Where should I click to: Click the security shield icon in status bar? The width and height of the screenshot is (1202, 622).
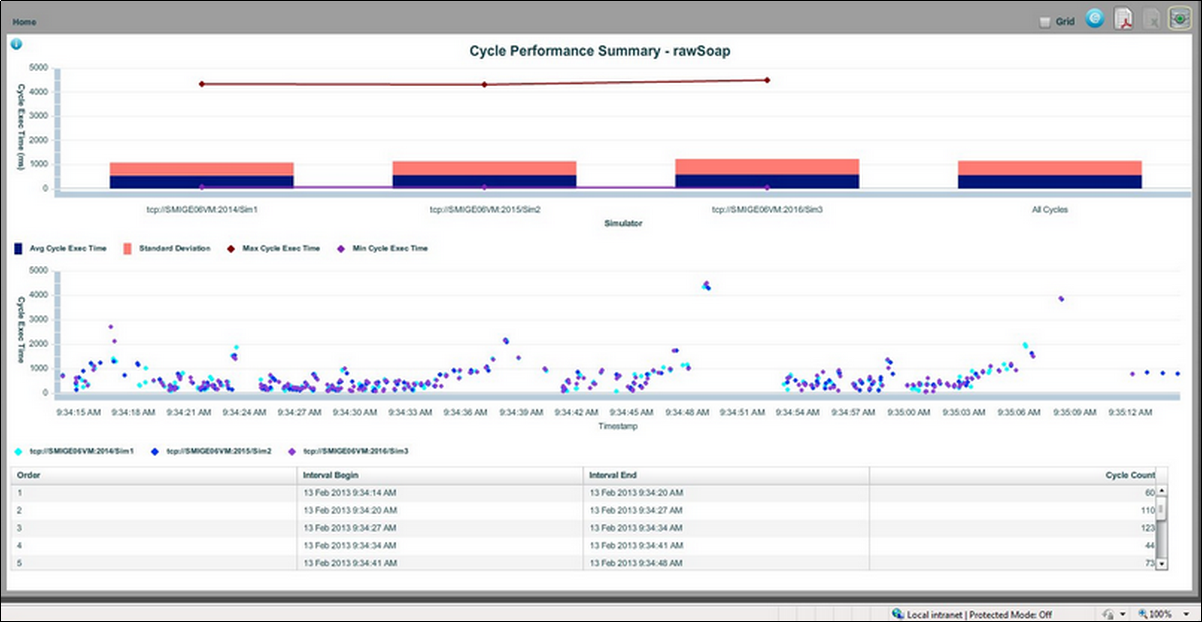(x=1107, y=613)
